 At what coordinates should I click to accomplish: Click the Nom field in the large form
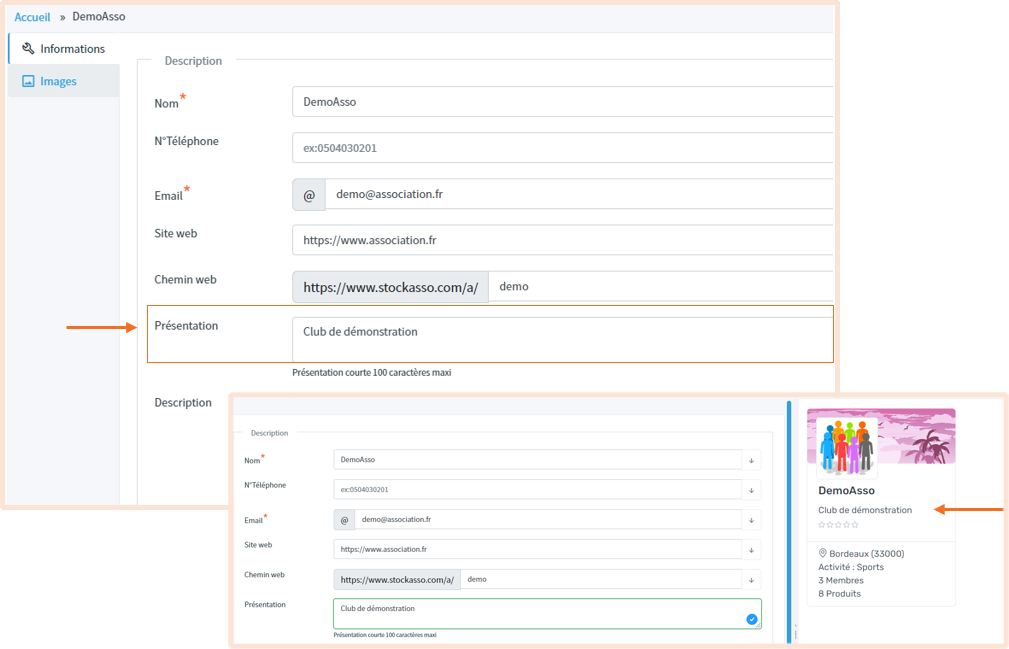coord(560,102)
